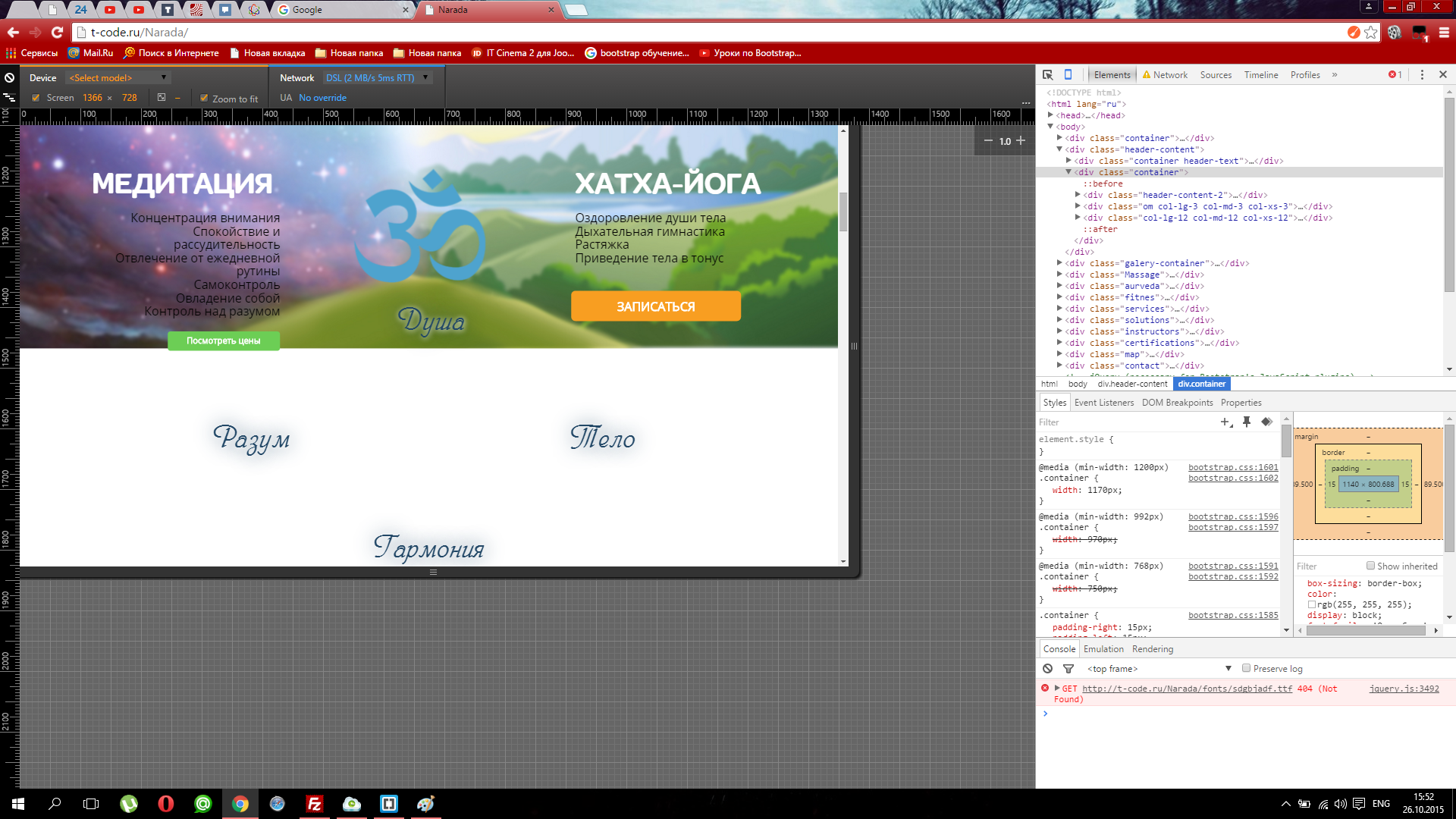Screen dimensions: 1456x819
Task: Show animation controls diamond icon
Action: (1266, 422)
